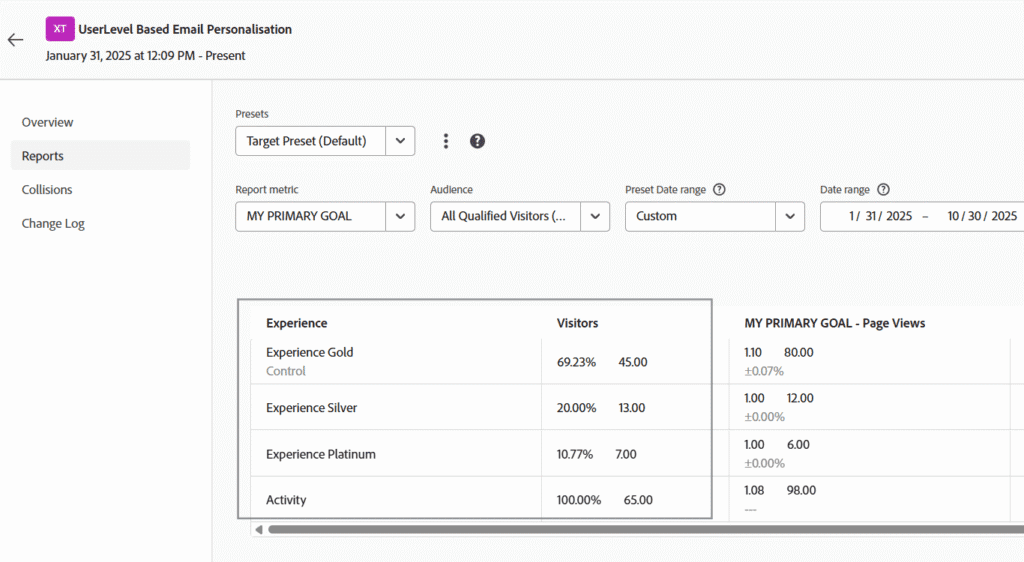Expand the Custom preset date range dropdown
1024x562 pixels.
[790, 216]
